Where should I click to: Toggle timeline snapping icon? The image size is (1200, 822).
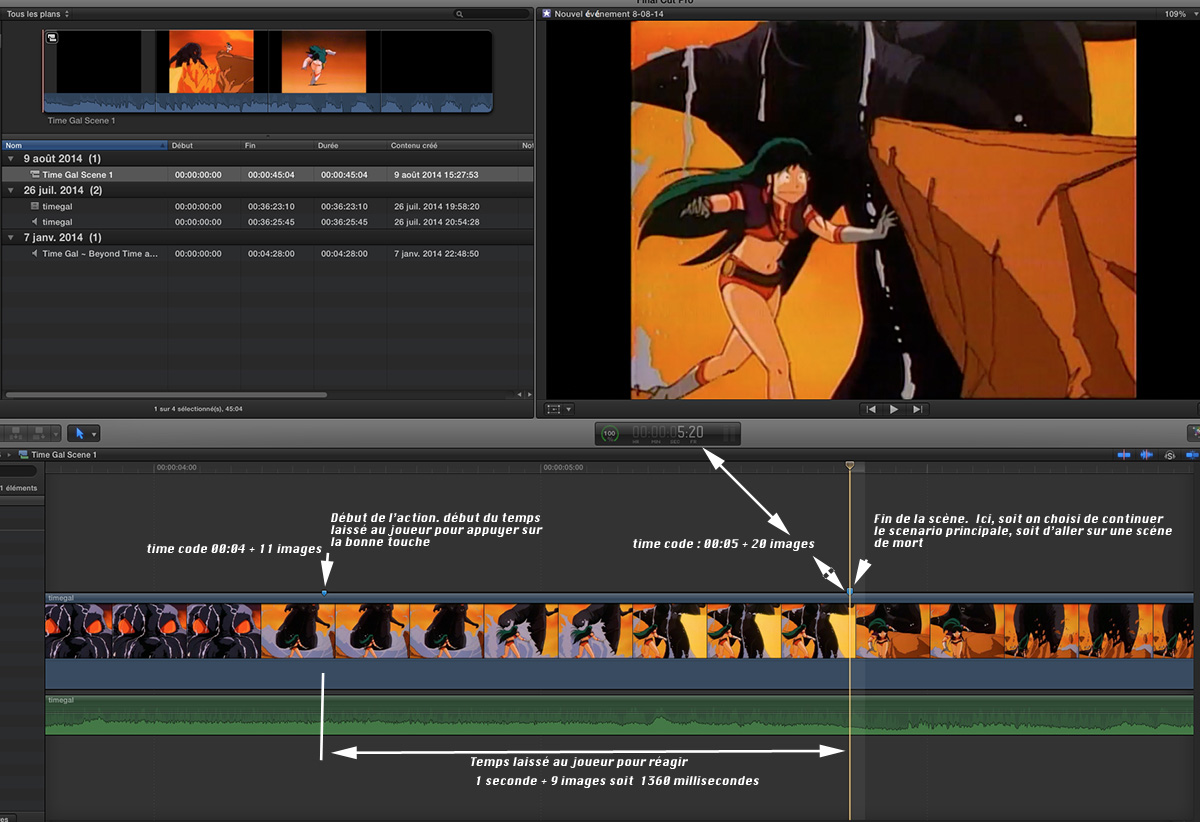(x=1190, y=455)
